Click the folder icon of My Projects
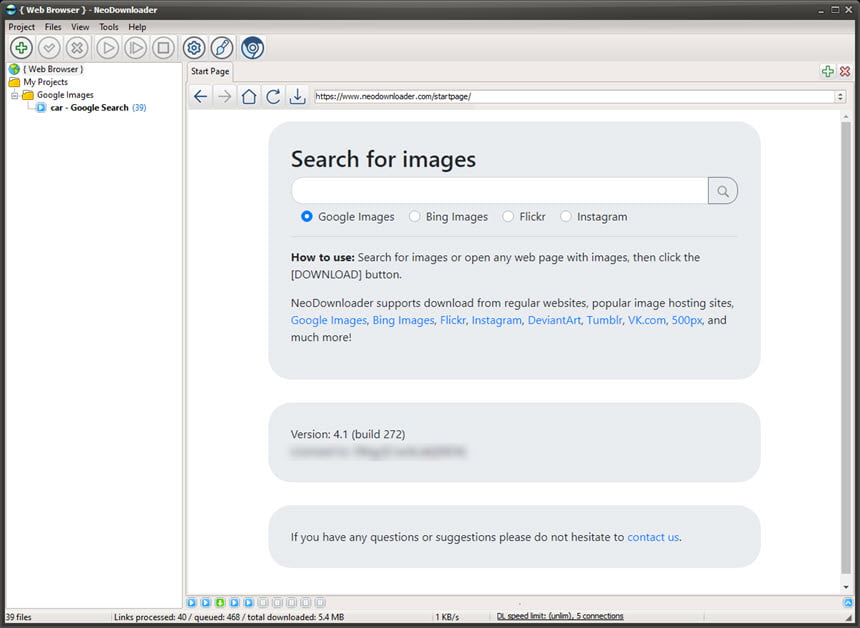 [14, 82]
